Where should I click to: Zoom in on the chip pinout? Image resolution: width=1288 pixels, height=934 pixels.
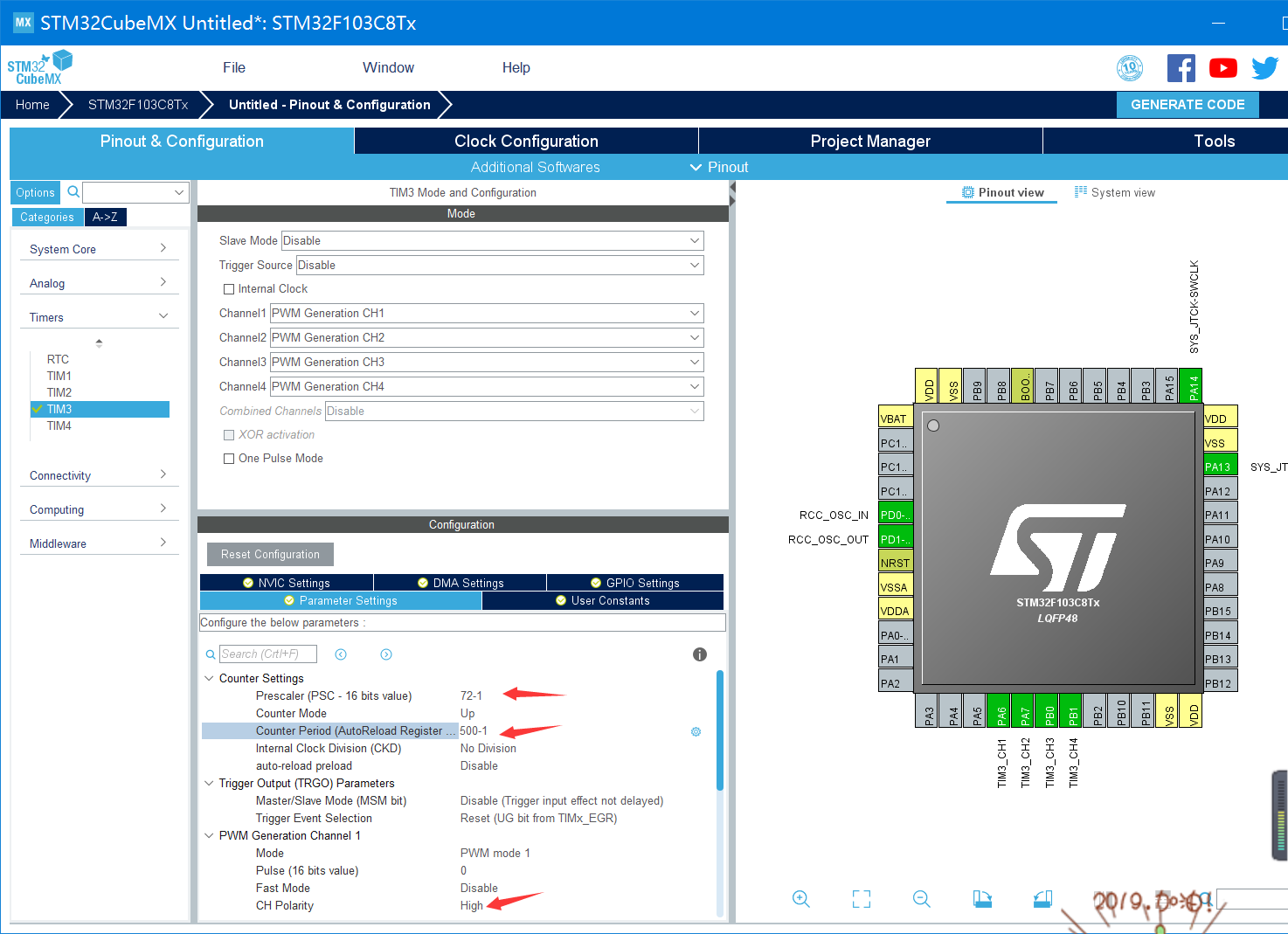800,898
